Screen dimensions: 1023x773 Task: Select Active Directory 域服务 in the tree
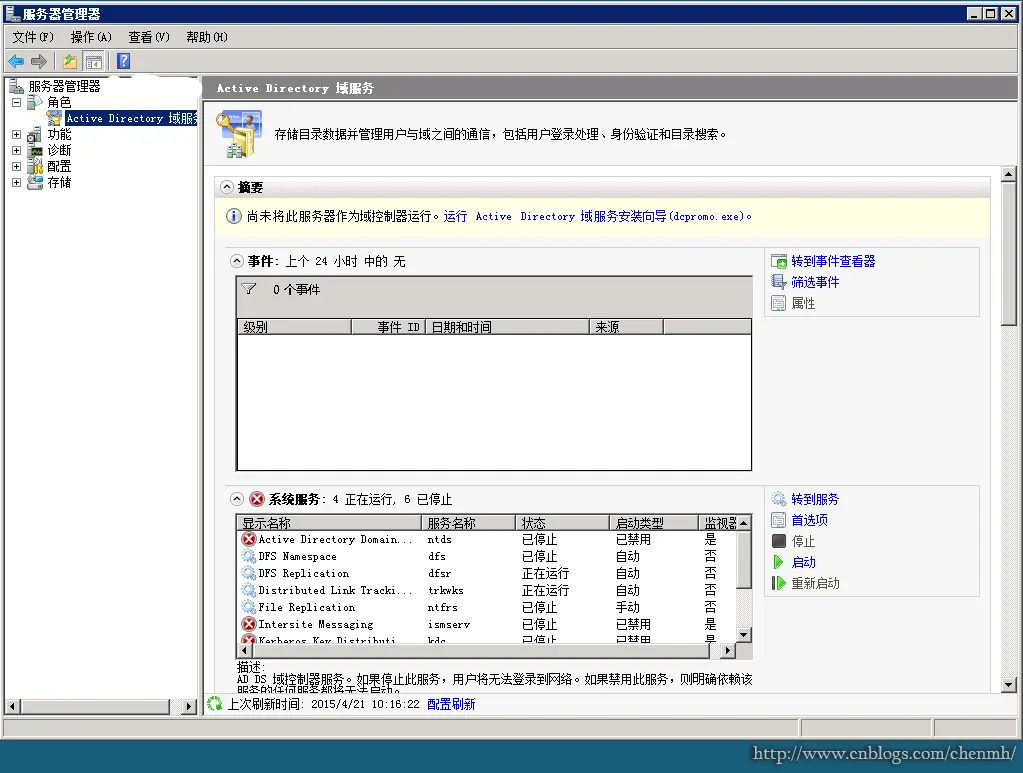tap(132, 118)
